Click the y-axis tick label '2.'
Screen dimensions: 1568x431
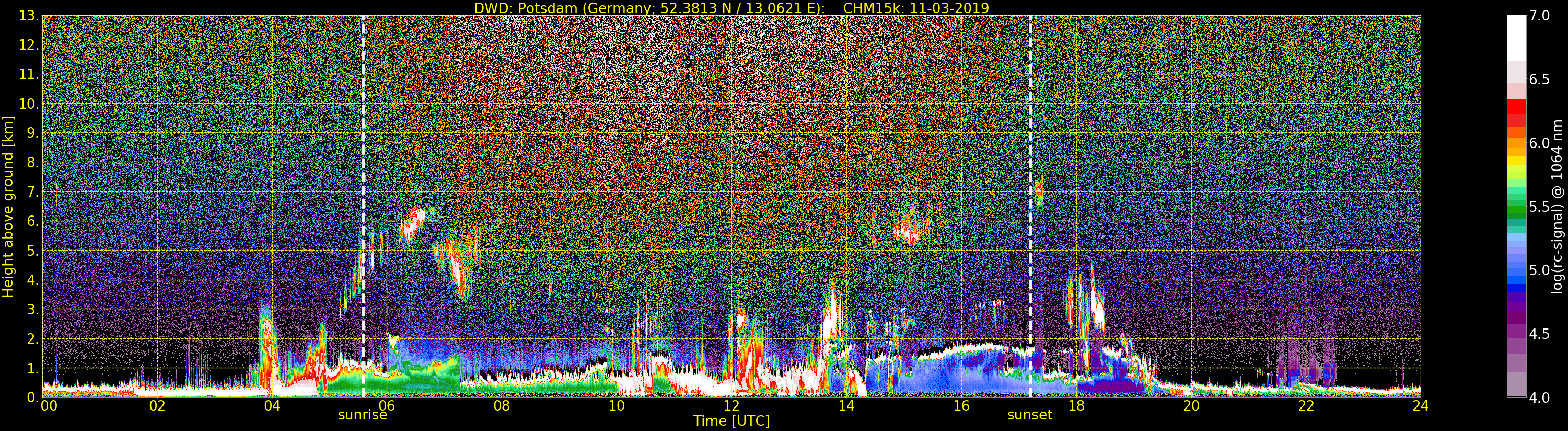coord(32,338)
